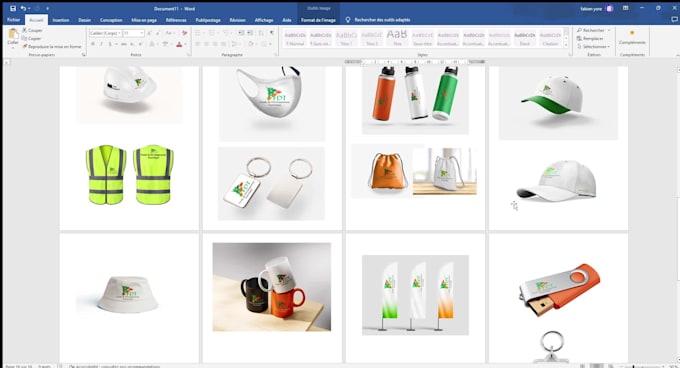Click Rechercher in the Édition group

(x=593, y=30)
